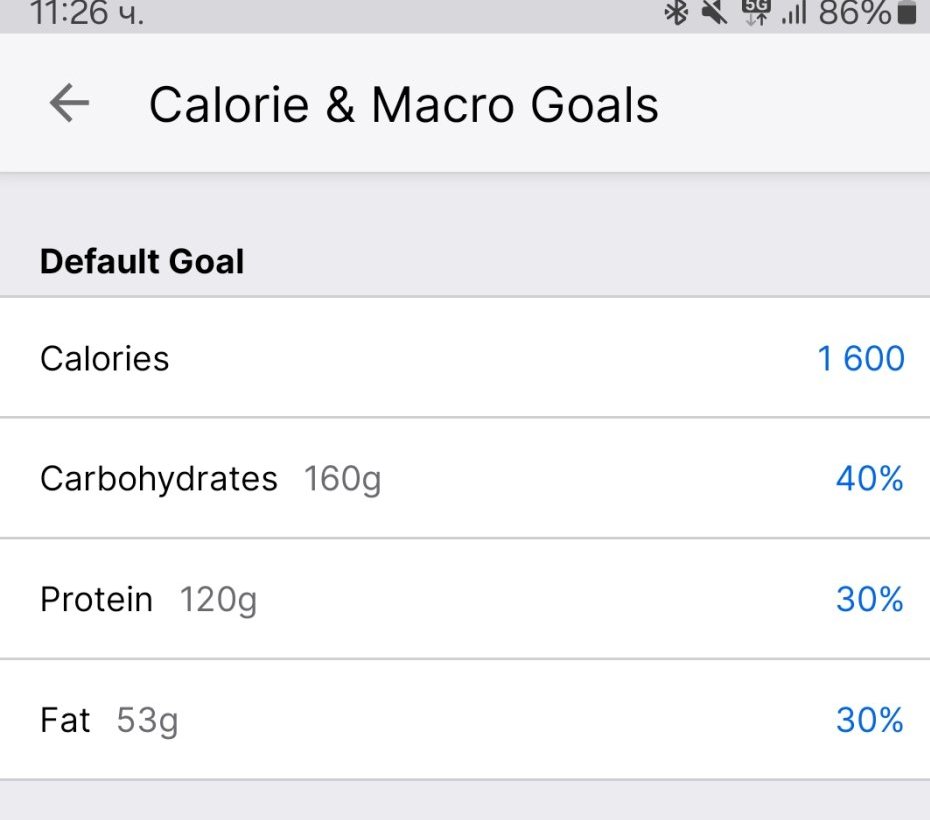Tap the Calorie & Macro Goals title
Image resolution: width=930 pixels, height=820 pixels.
[x=403, y=104]
